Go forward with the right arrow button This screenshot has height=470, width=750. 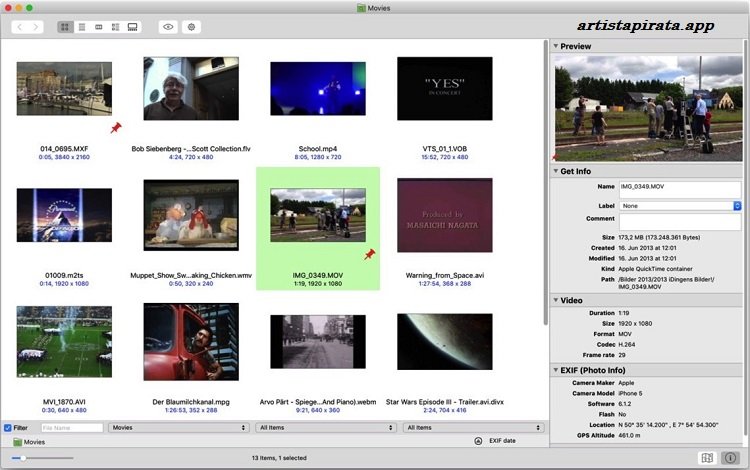point(37,27)
